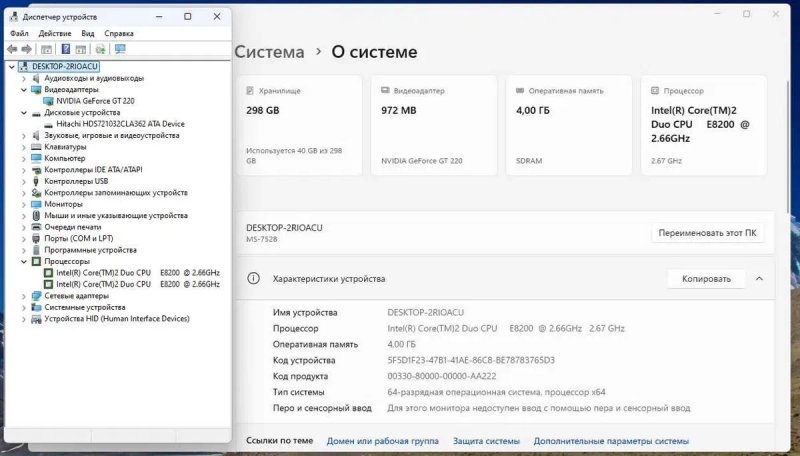Maximize the Device Manager window

click(188, 17)
